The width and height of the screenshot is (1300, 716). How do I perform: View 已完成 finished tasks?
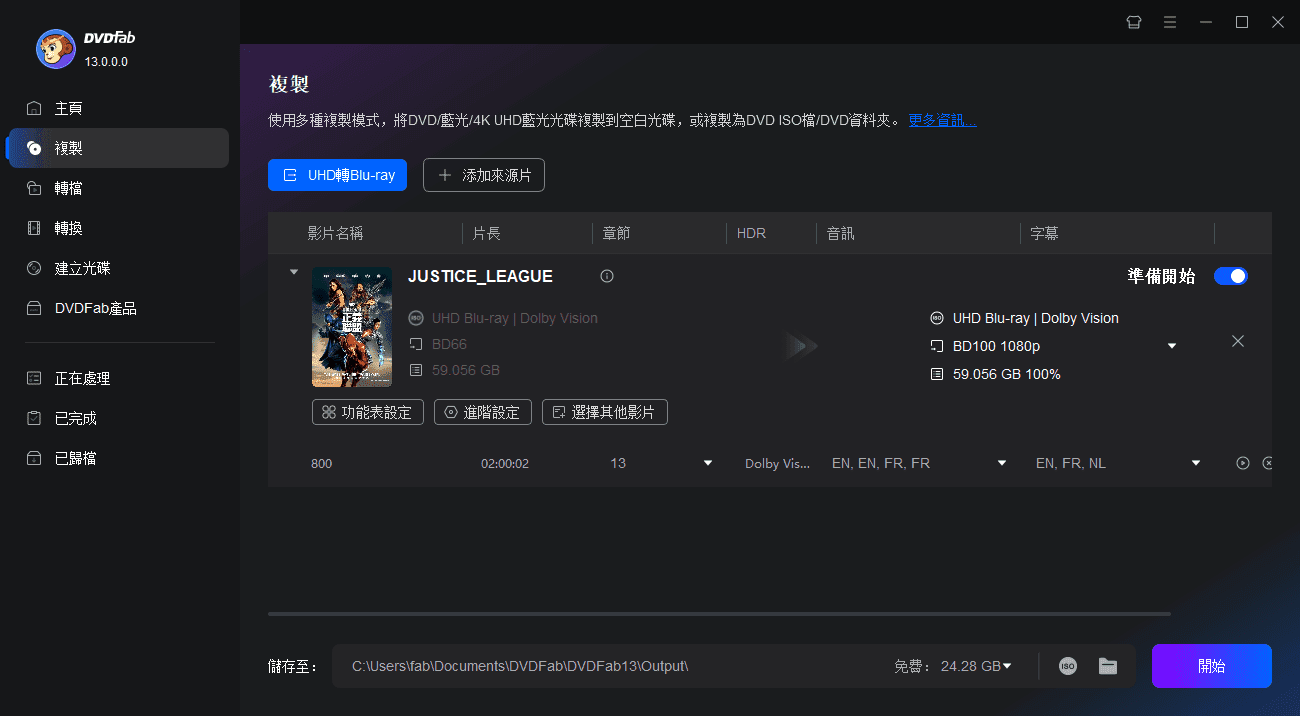[x=119, y=418]
